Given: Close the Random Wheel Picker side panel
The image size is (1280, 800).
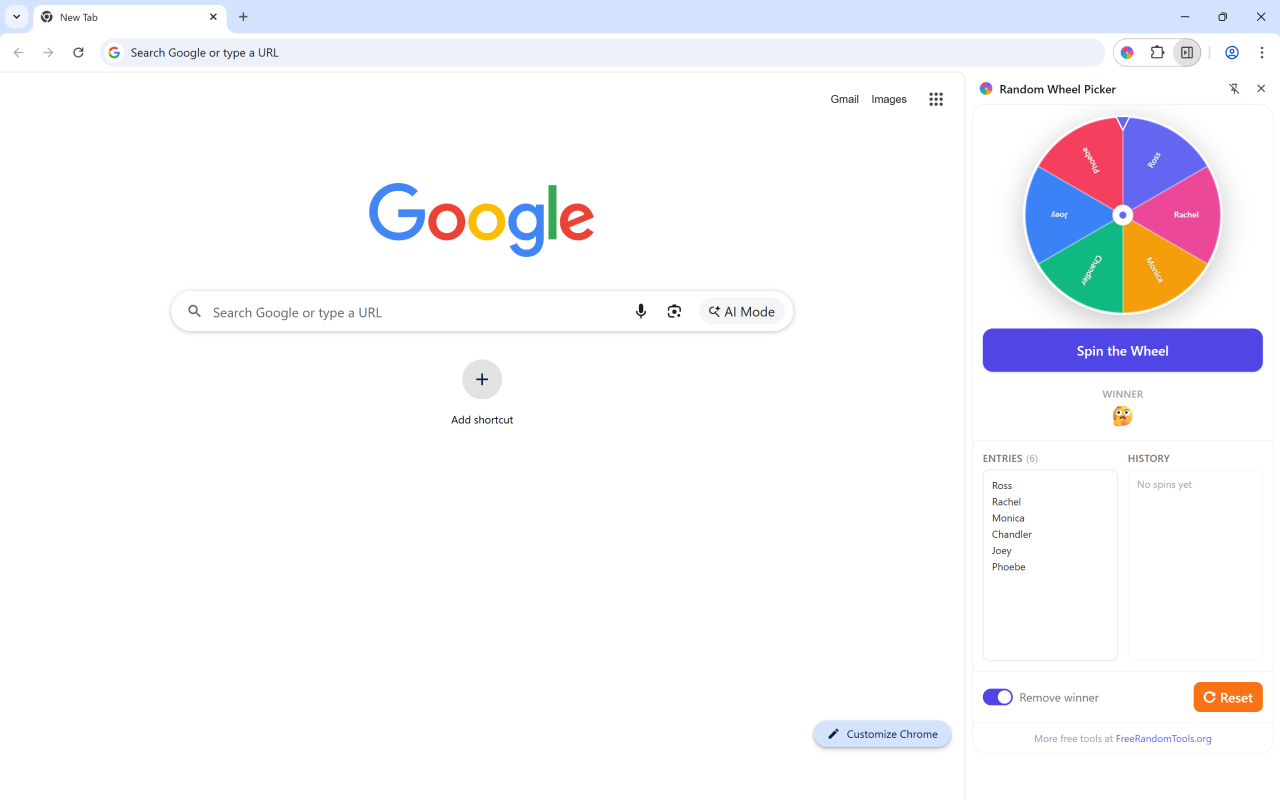Looking at the screenshot, I should [x=1261, y=89].
